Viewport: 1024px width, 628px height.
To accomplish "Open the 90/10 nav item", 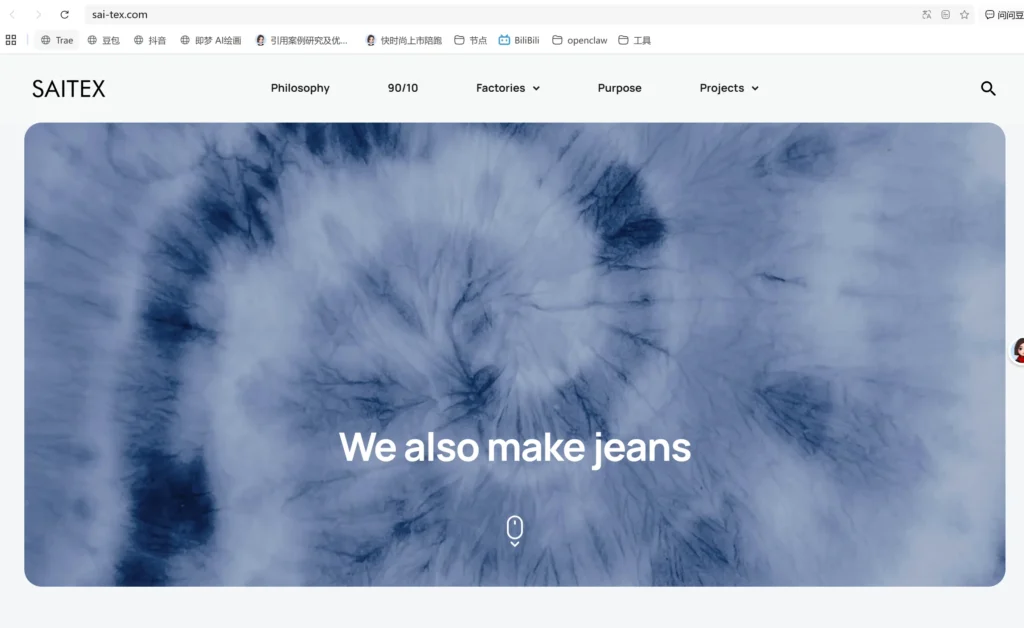I will point(403,88).
